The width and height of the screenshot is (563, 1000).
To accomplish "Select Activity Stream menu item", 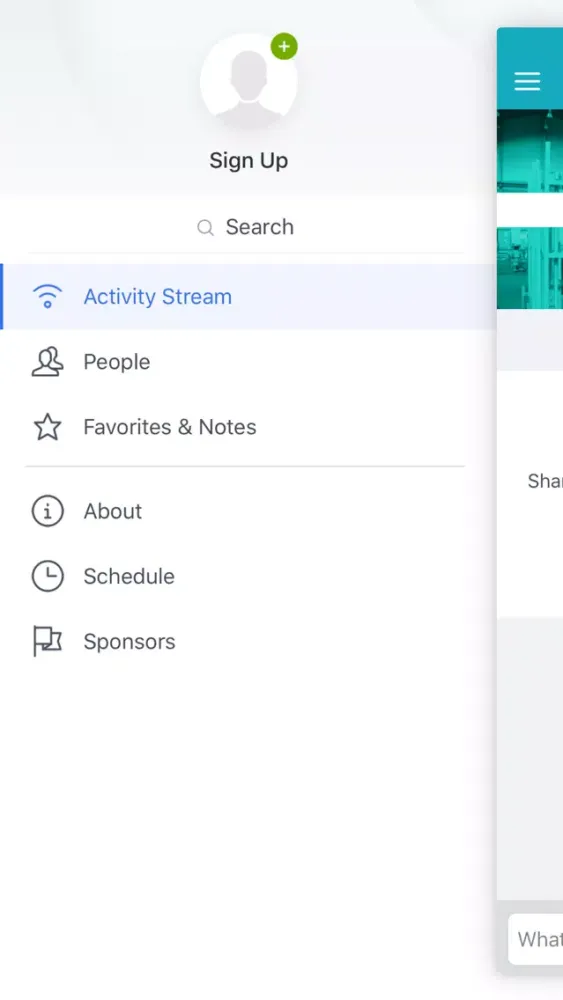I will (x=248, y=297).
